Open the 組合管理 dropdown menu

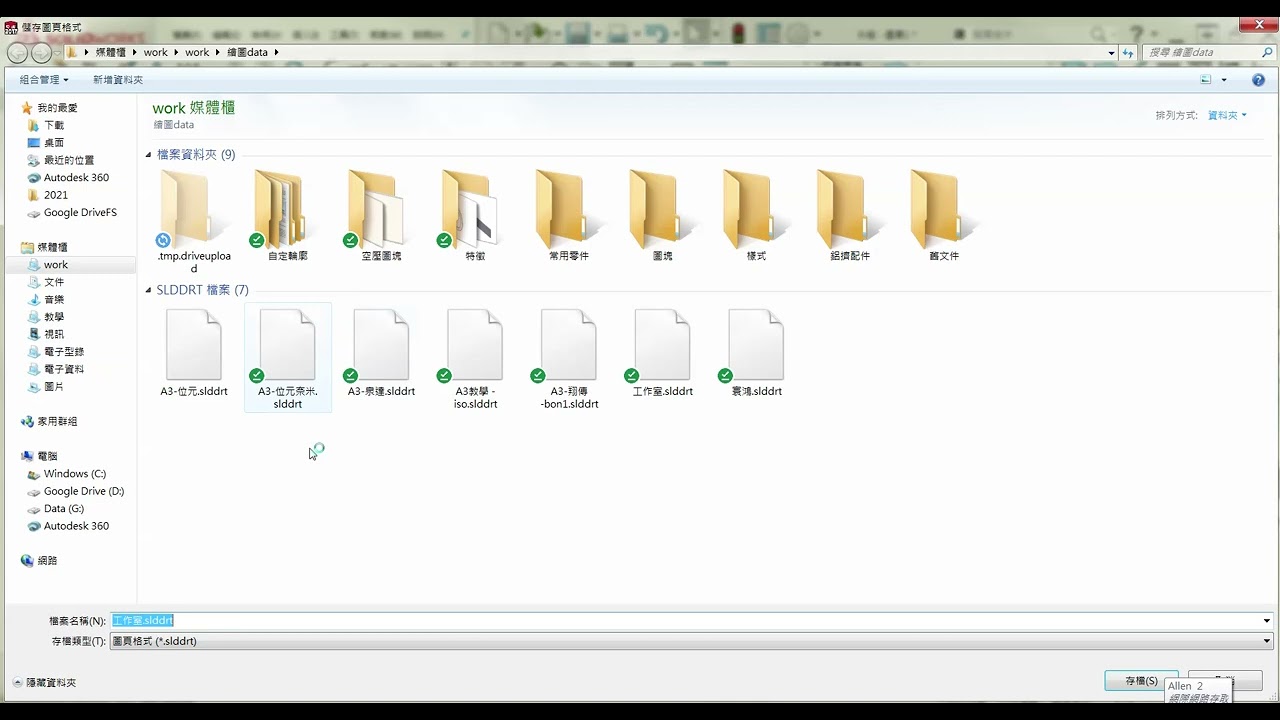click(x=44, y=80)
